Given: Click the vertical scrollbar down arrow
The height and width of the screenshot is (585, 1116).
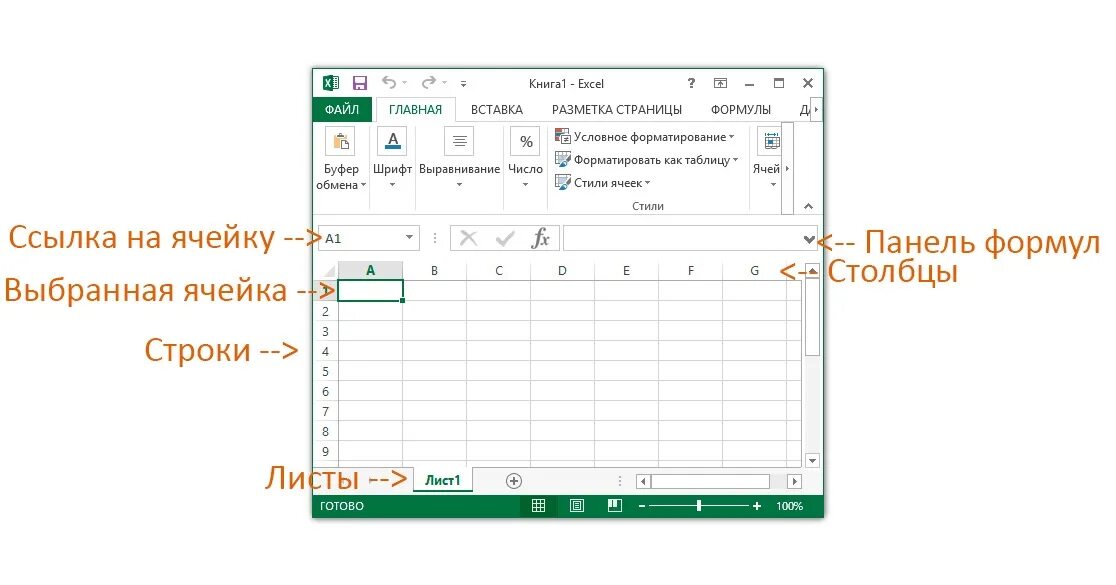Looking at the screenshot, I should click(812, 460).
